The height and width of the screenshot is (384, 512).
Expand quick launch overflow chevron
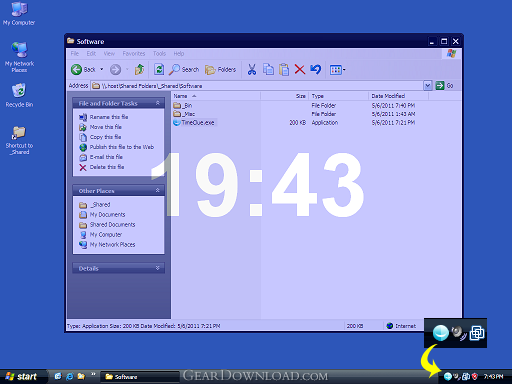[93, 374]
